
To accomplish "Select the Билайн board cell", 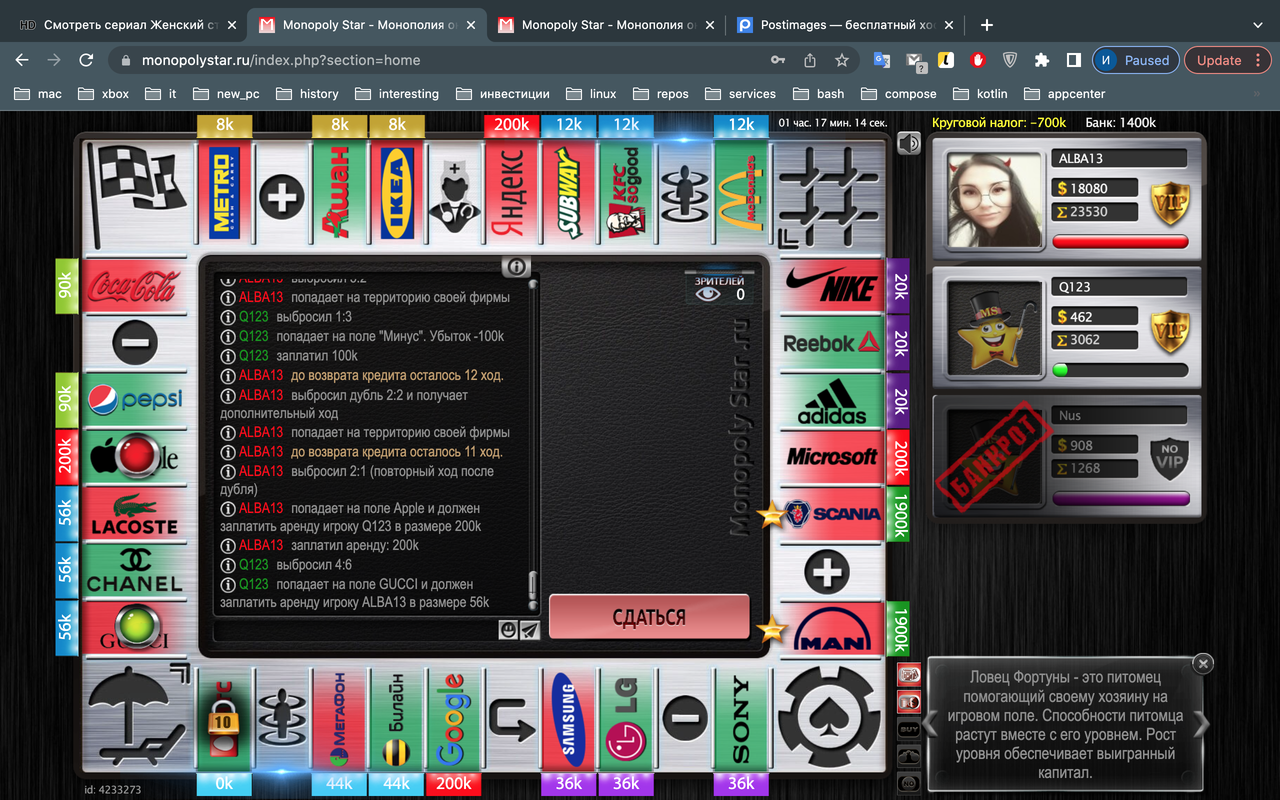I will (x=397, y=718).
